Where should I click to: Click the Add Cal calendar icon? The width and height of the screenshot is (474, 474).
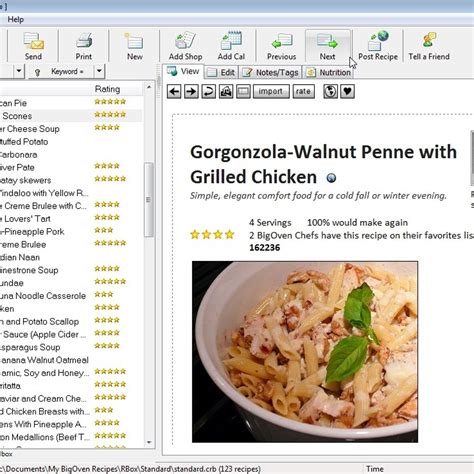click(x=231, y=46)
